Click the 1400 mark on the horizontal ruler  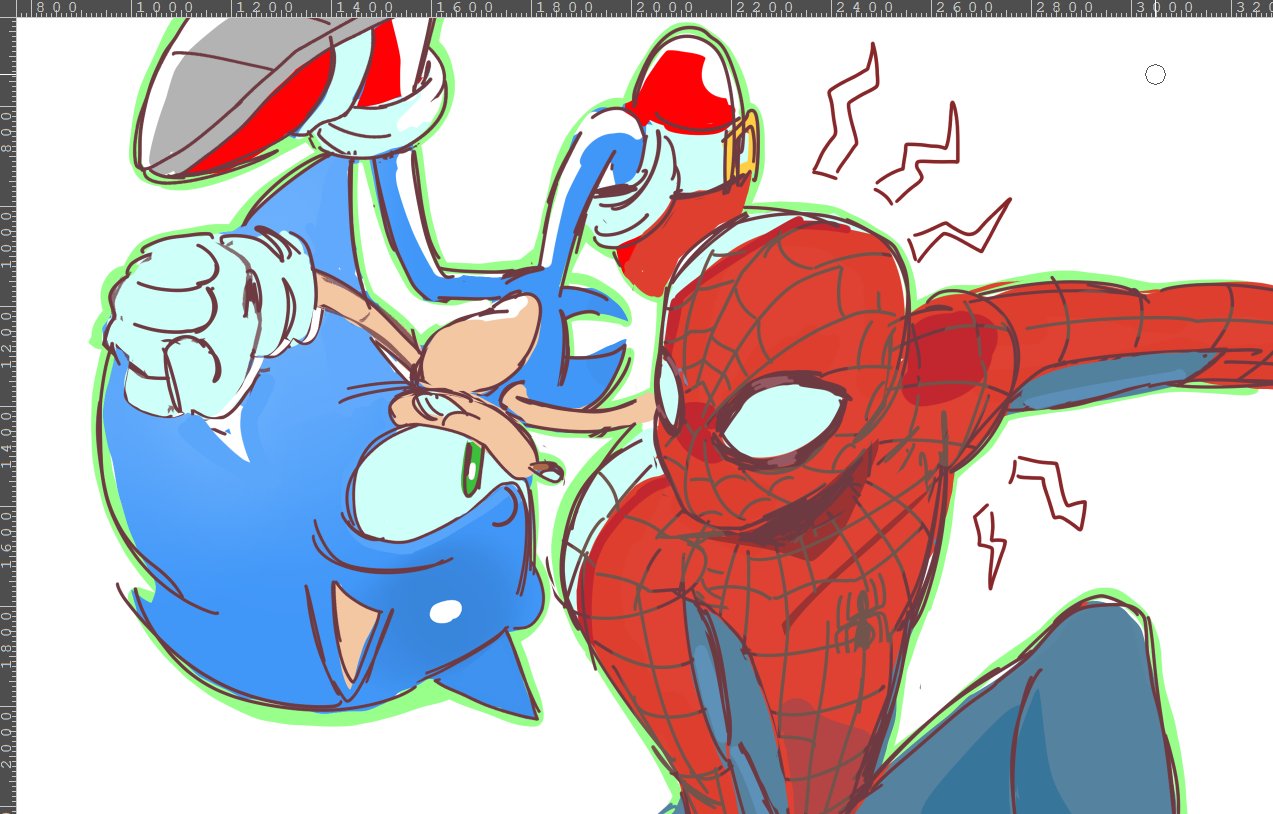pos(366,8)
